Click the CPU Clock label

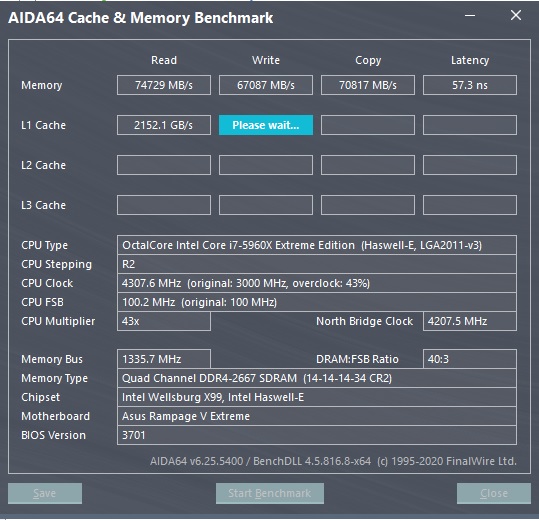pos(47,283)
